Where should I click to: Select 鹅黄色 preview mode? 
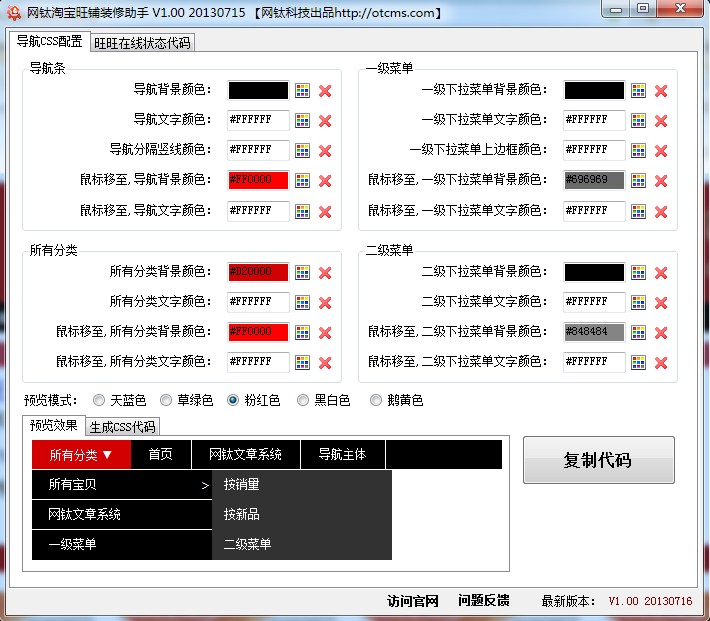375,400
